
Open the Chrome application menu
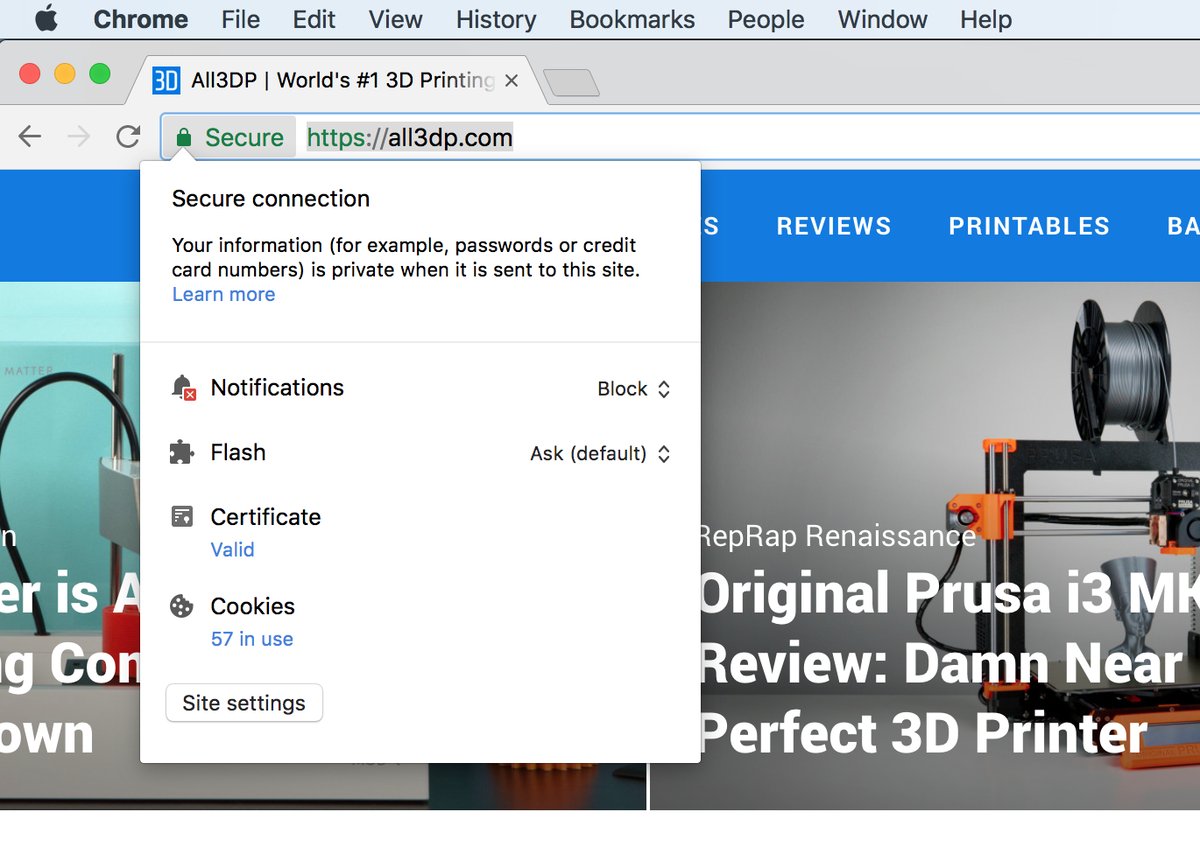point(141,19)
